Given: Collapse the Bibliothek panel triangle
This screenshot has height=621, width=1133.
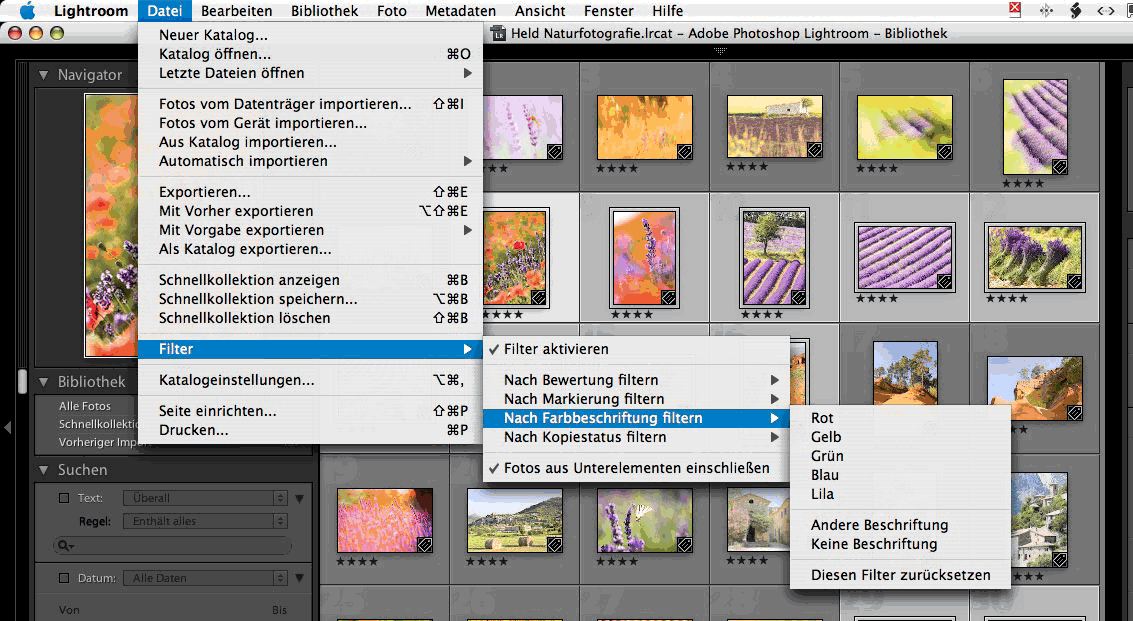Looking at the screenshot, I should point(43,382).
